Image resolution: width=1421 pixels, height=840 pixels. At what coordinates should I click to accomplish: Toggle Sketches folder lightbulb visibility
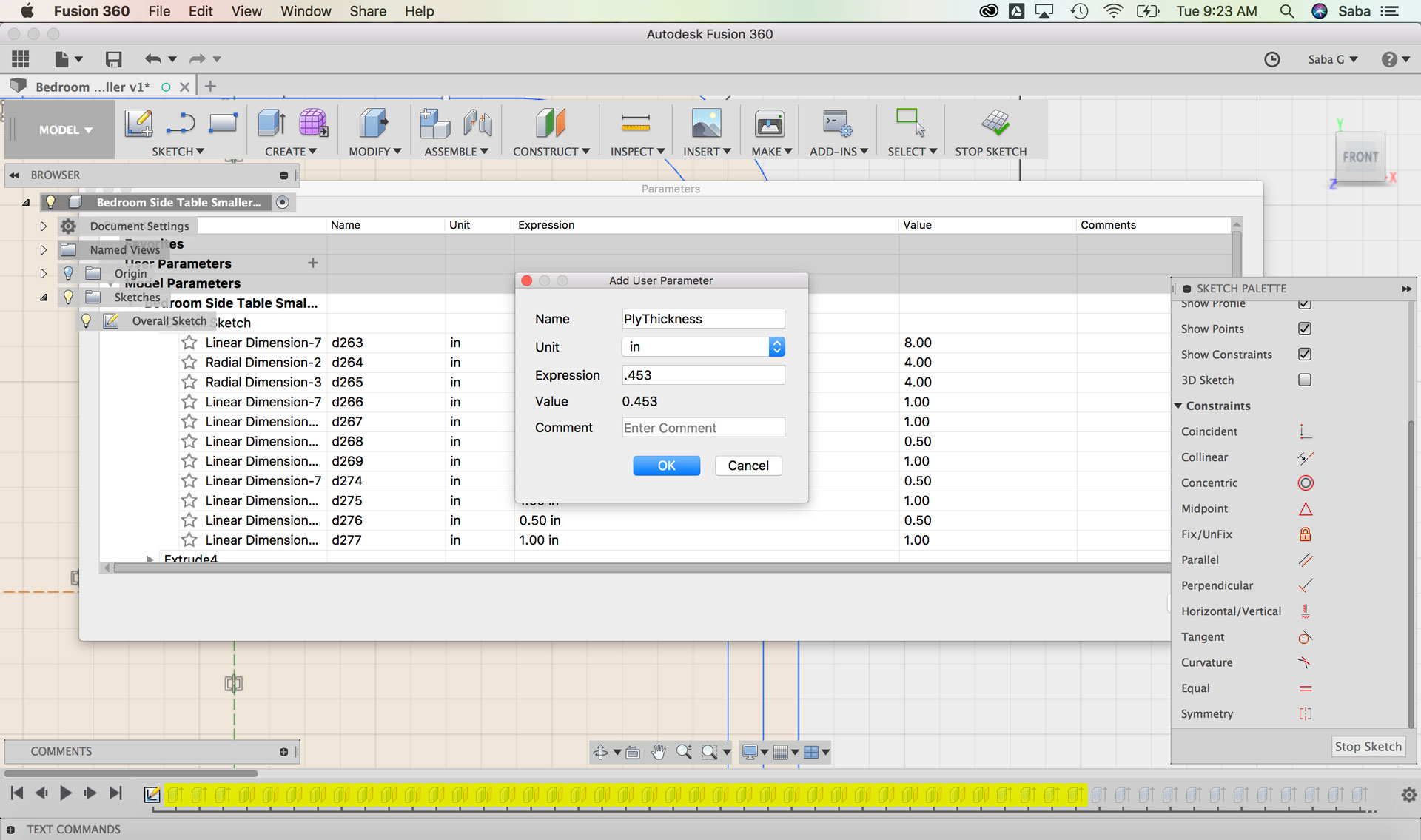(x=68, y=298)
